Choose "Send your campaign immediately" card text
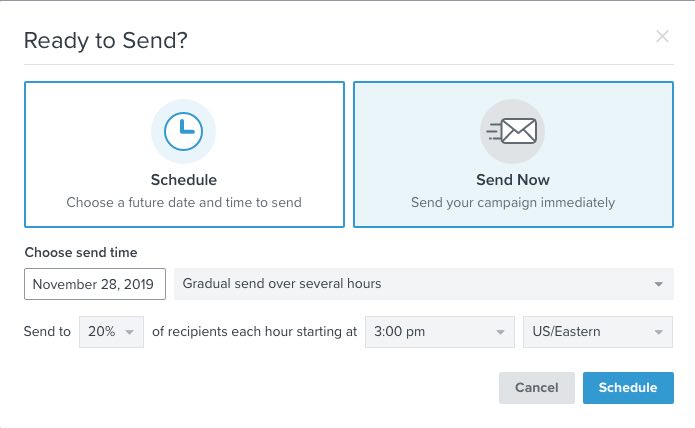 point(512,202)
